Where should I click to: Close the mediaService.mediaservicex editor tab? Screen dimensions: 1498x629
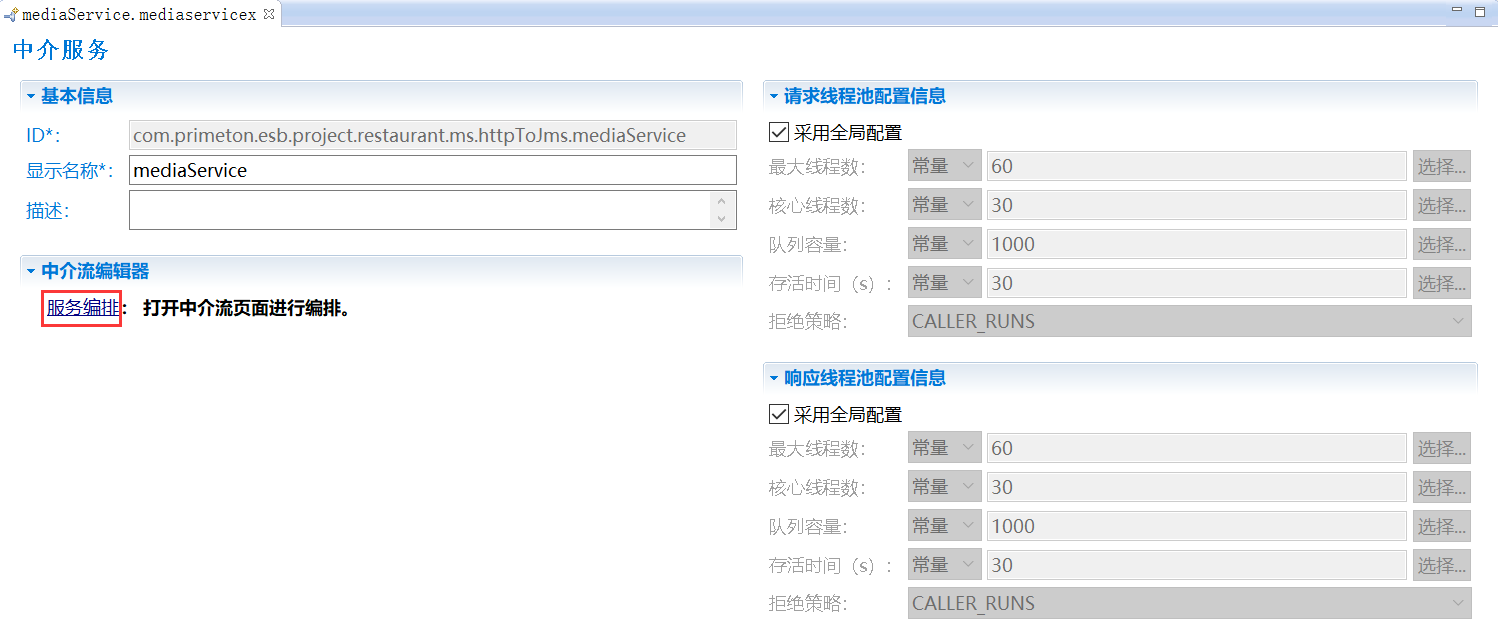point(268,14)
